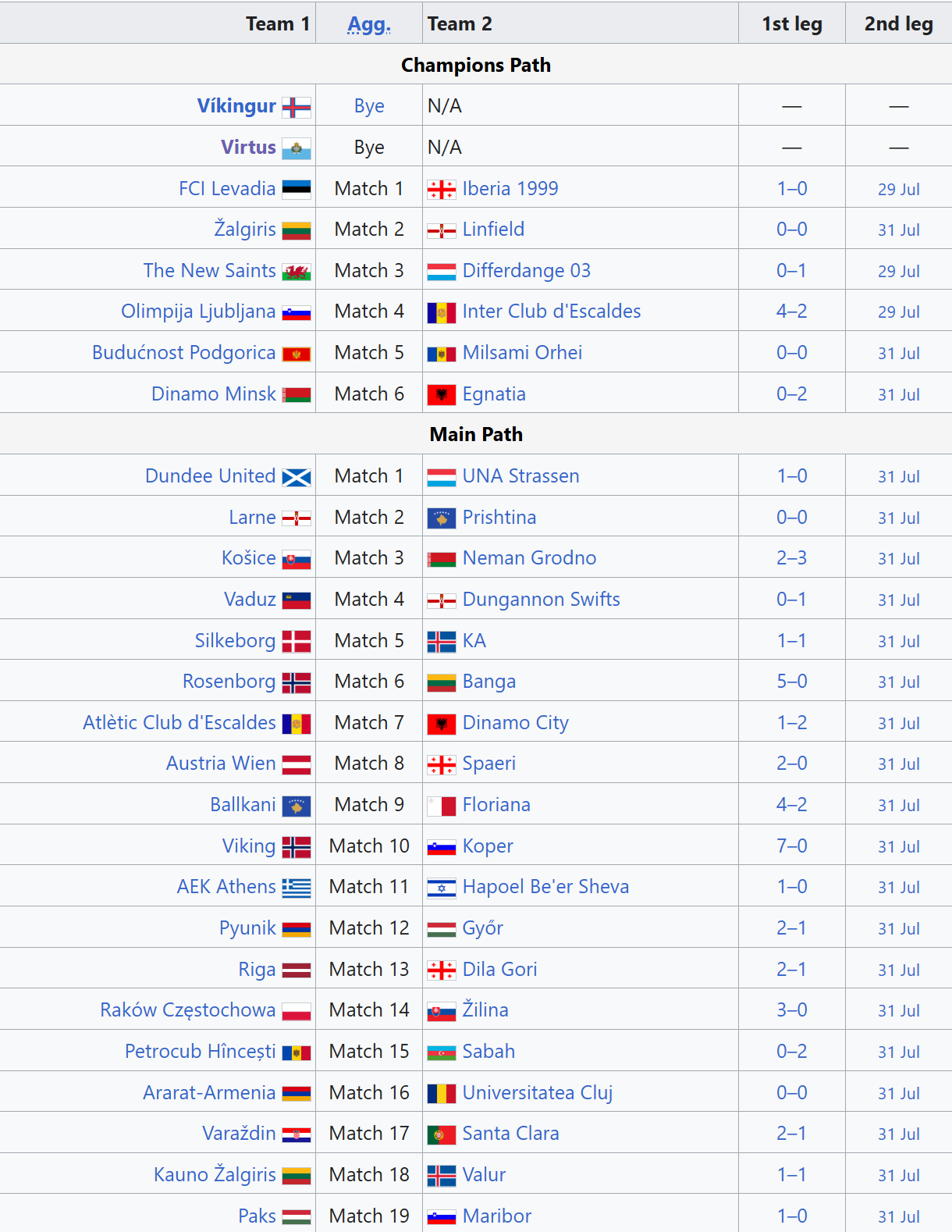Open the UNA Strassen link
This screenshot has height=1232, width=952.
tap(520, 476)
